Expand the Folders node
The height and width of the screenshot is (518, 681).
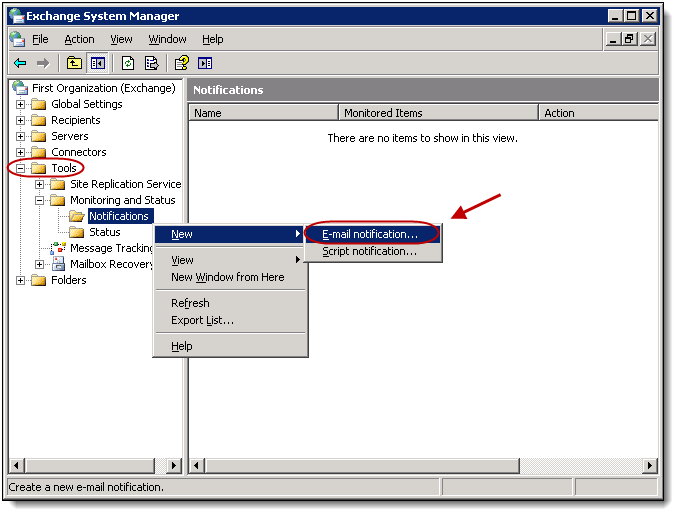[x=20, y=280]
